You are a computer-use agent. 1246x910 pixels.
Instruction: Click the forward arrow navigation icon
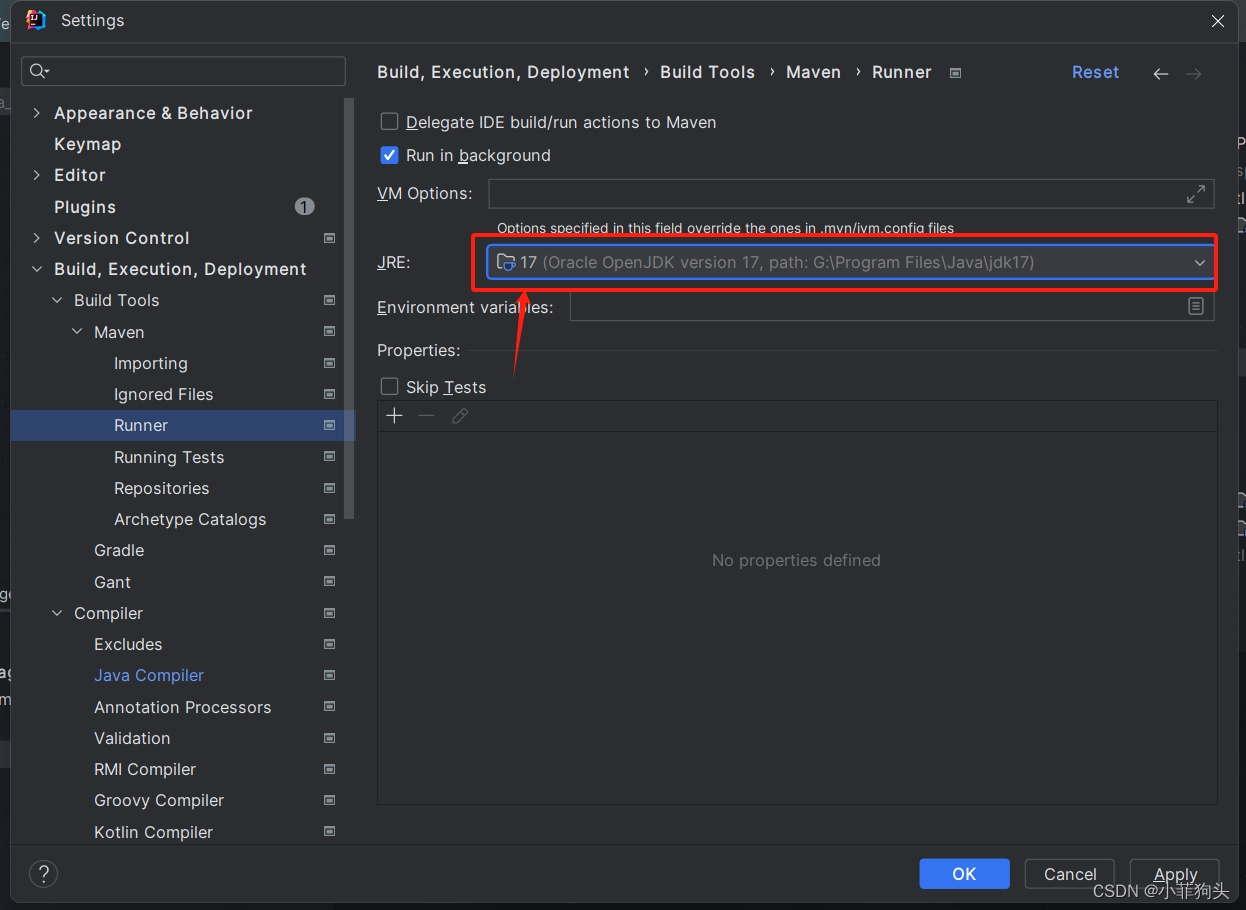[x=1194, y=74]
